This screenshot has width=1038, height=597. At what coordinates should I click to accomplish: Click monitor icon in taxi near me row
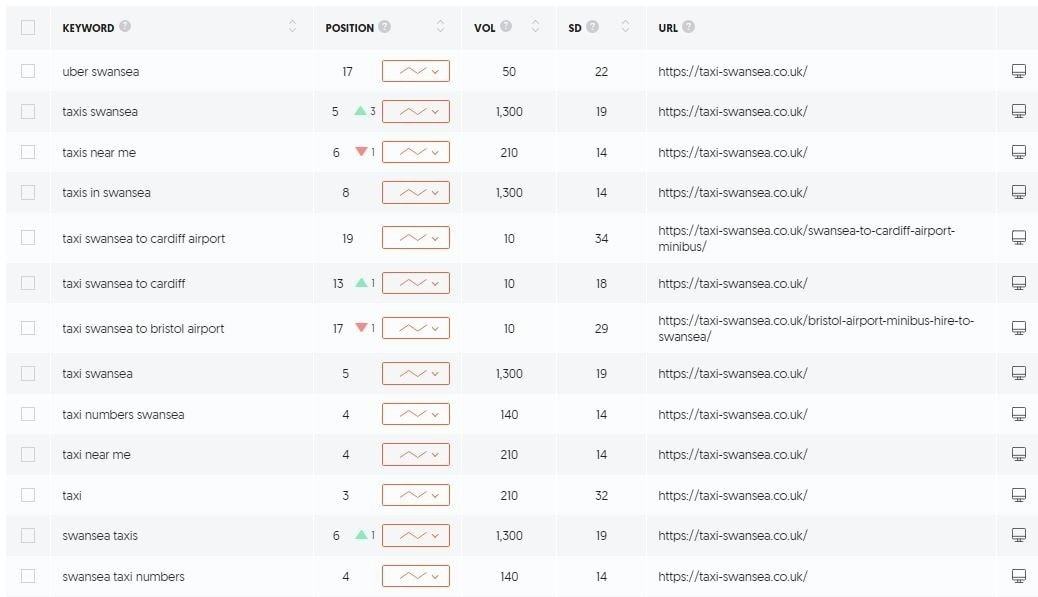coord(1019,454)
